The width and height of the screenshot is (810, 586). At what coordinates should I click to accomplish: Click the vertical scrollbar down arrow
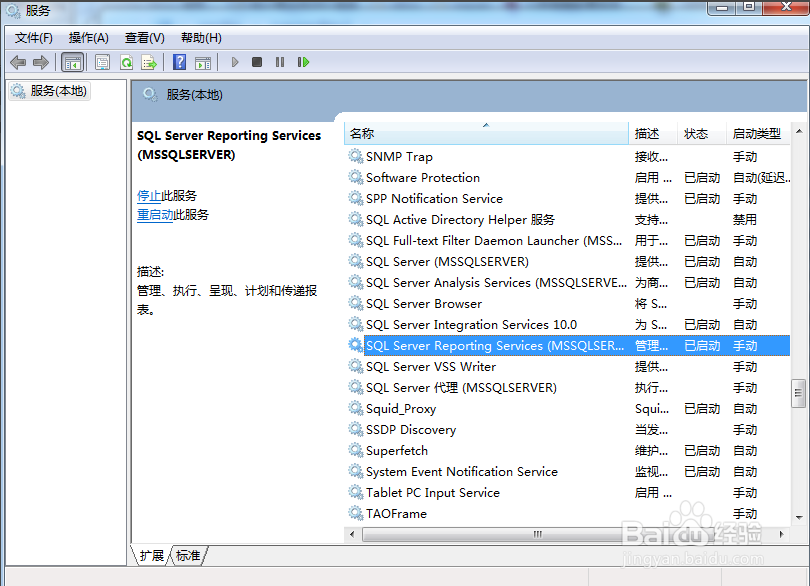coord(799,518)
